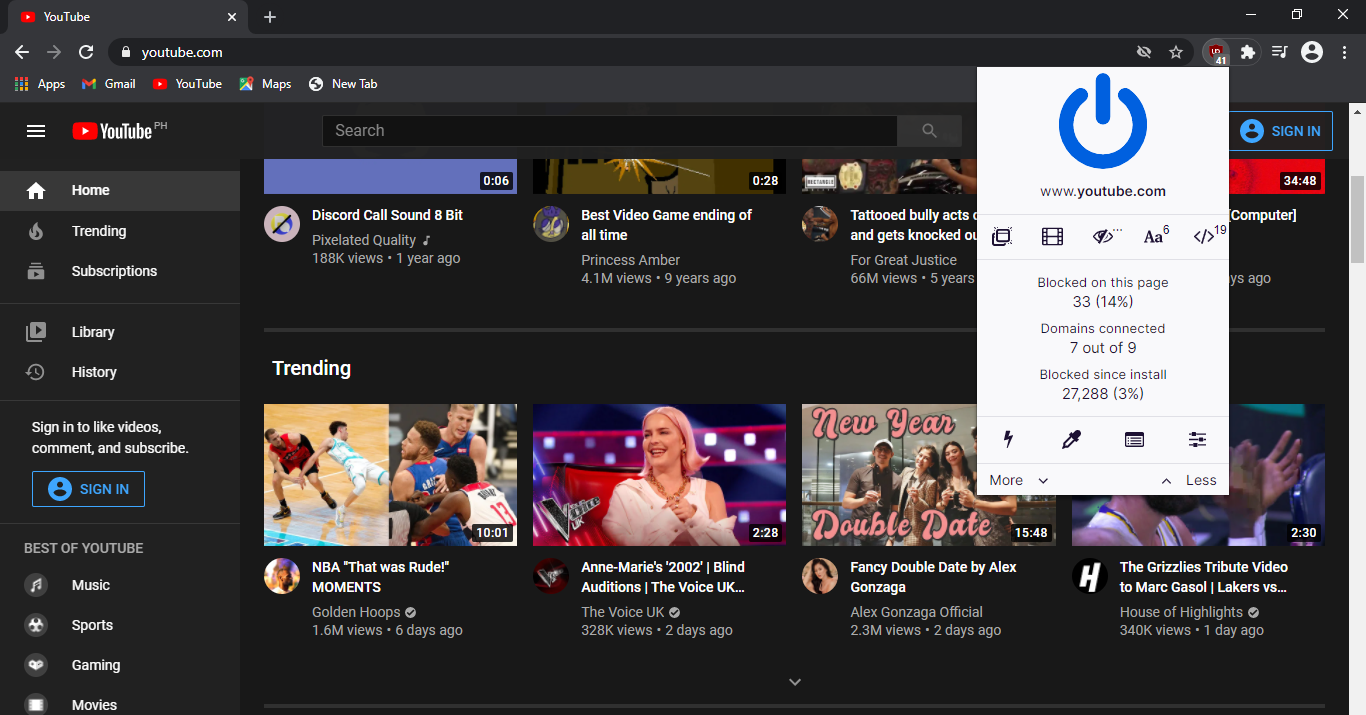
Task: Expand the More section in uBlock popup
Action: 1018,480
